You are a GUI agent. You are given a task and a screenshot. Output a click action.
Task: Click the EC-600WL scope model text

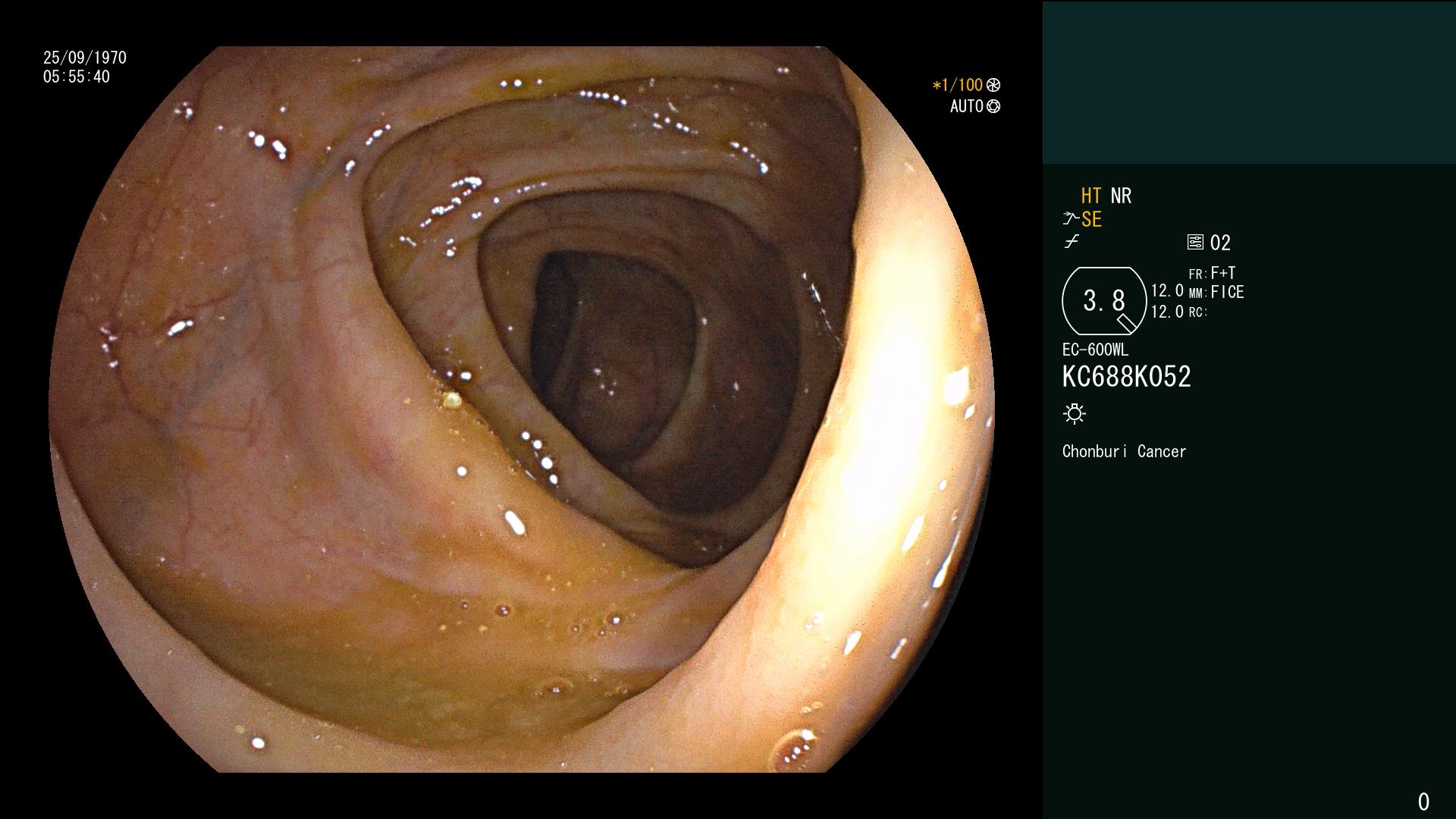[1095, 350]
